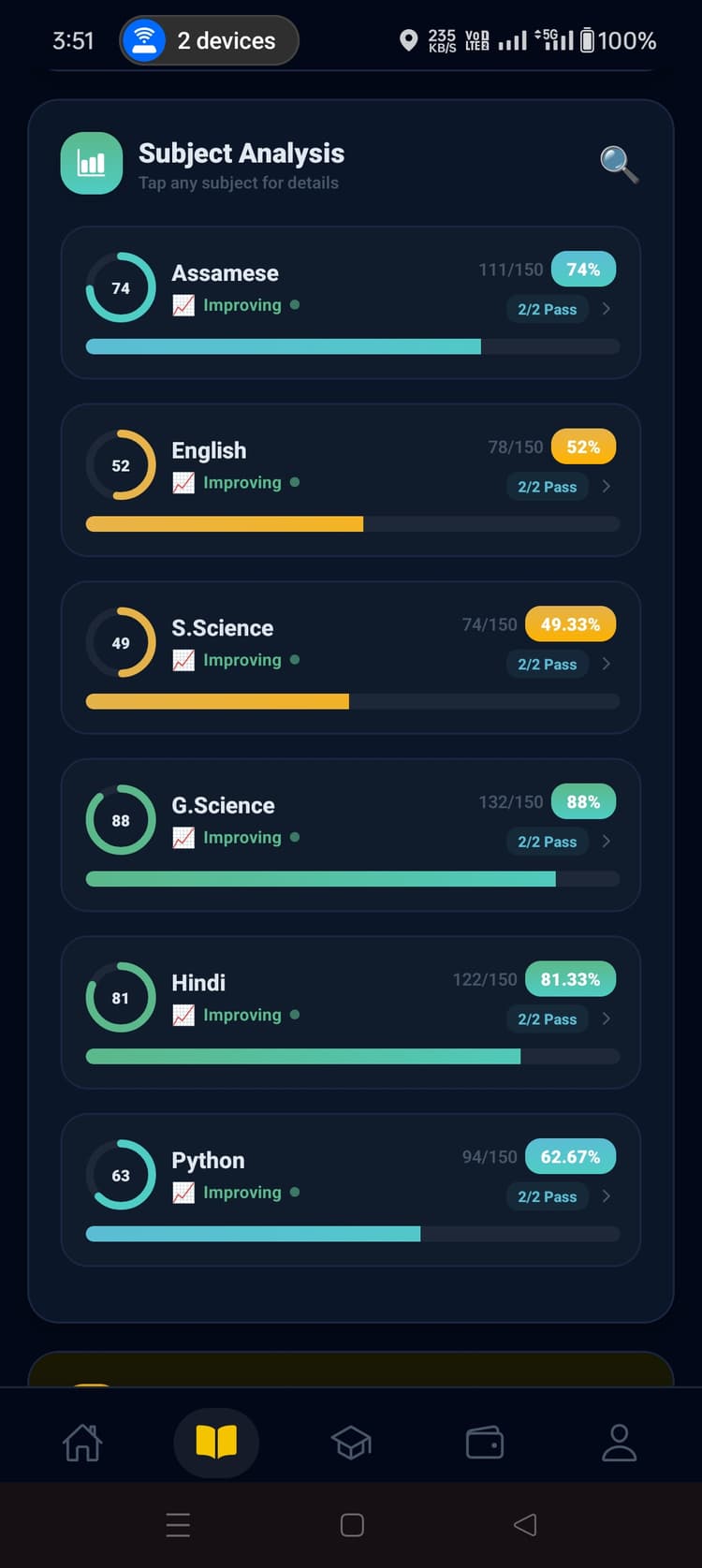Screen dimensions: 702x1568
Task: Tap the Improving trend icon for Assamese
Action: click(x=183, y=304)
